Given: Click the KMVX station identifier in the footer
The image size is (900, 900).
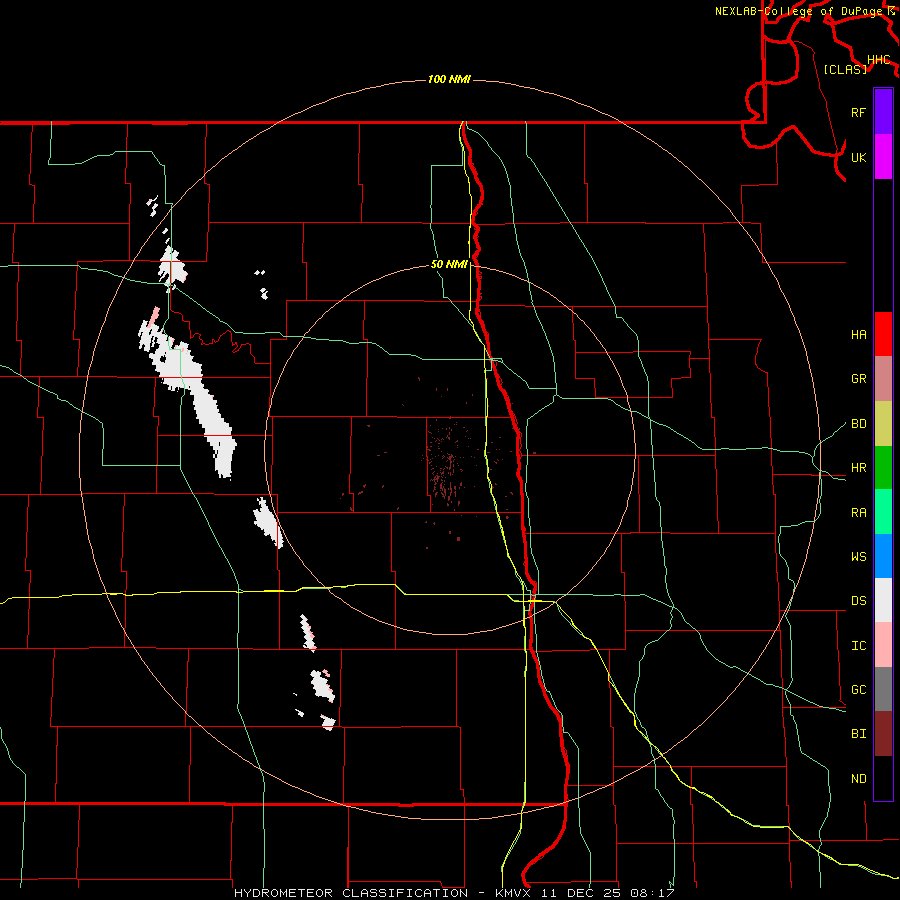Looking at the screenshot, I should [x=515, y=893].
